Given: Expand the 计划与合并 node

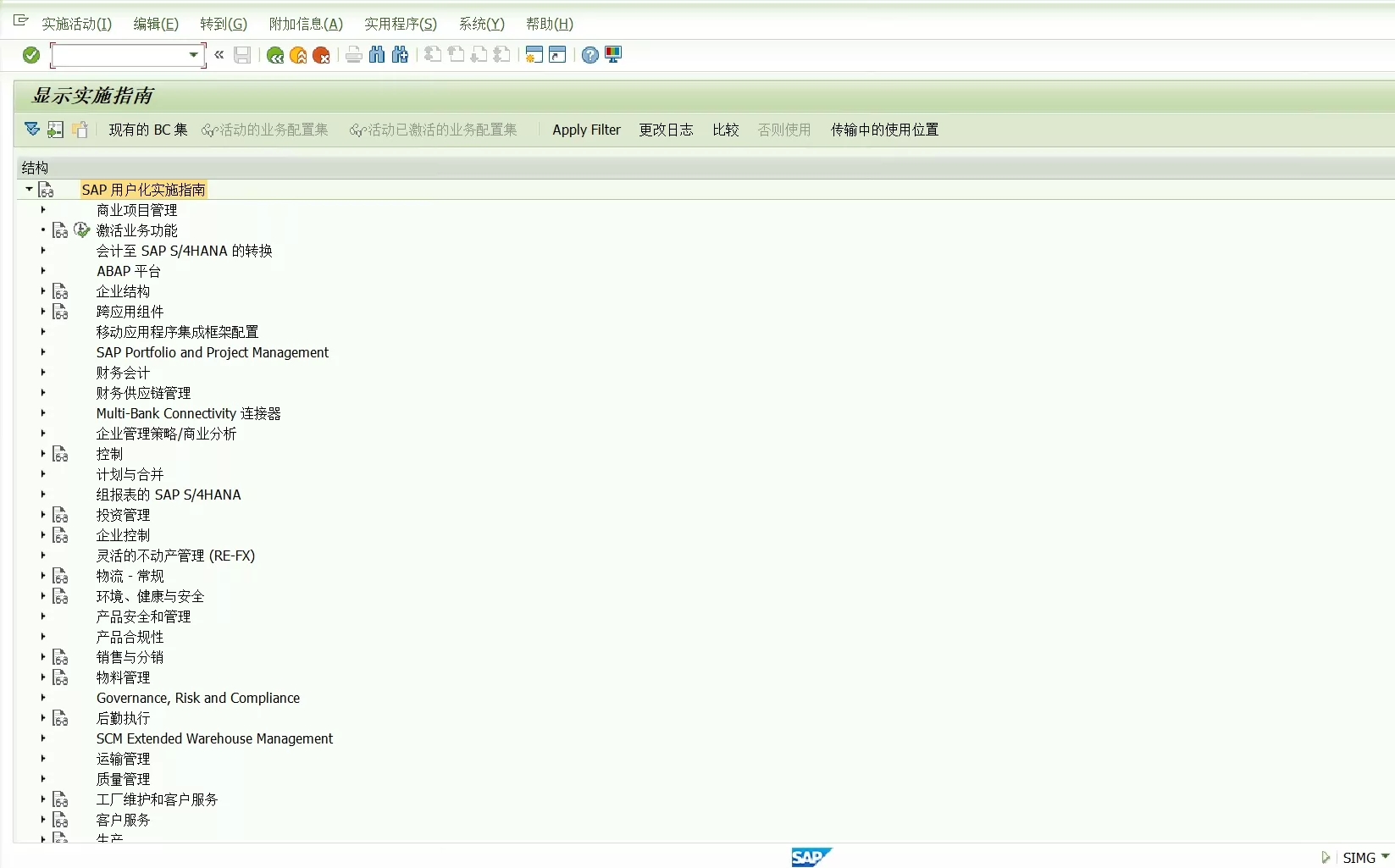Looking at the screenshot, I should pos(43,473).
